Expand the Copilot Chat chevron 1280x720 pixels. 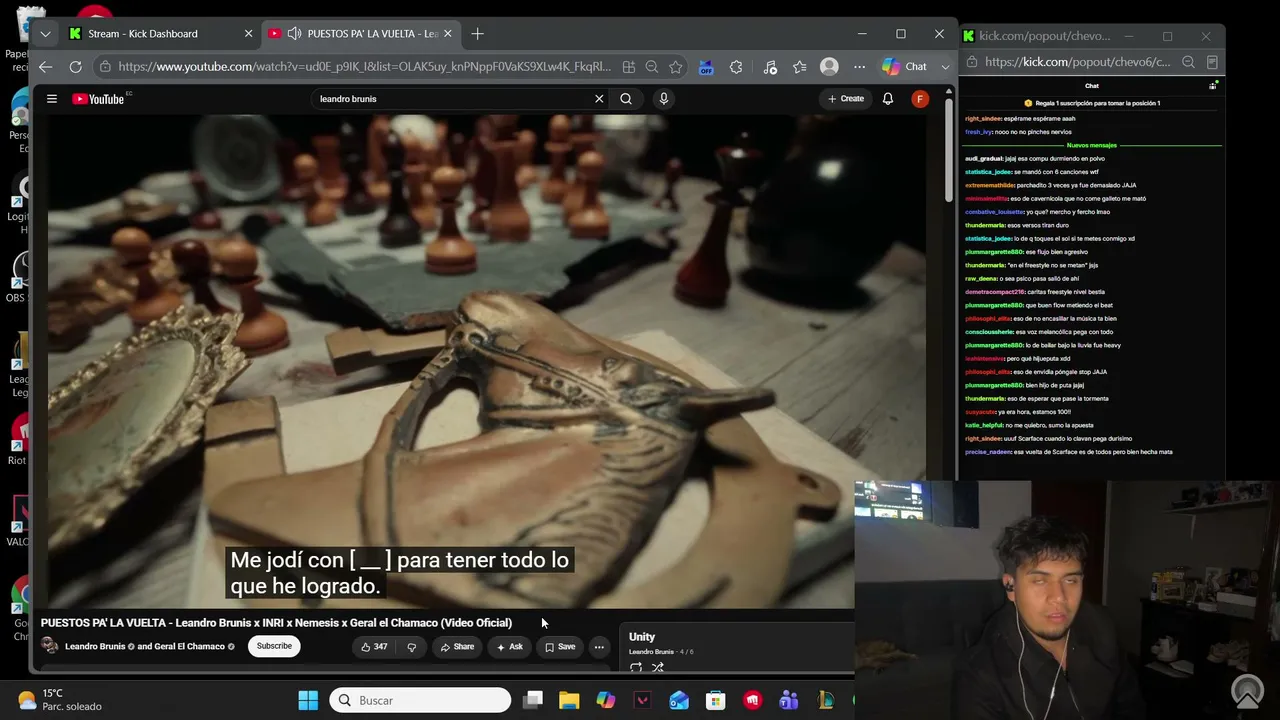pyautogui.click(x=945, y=67)
